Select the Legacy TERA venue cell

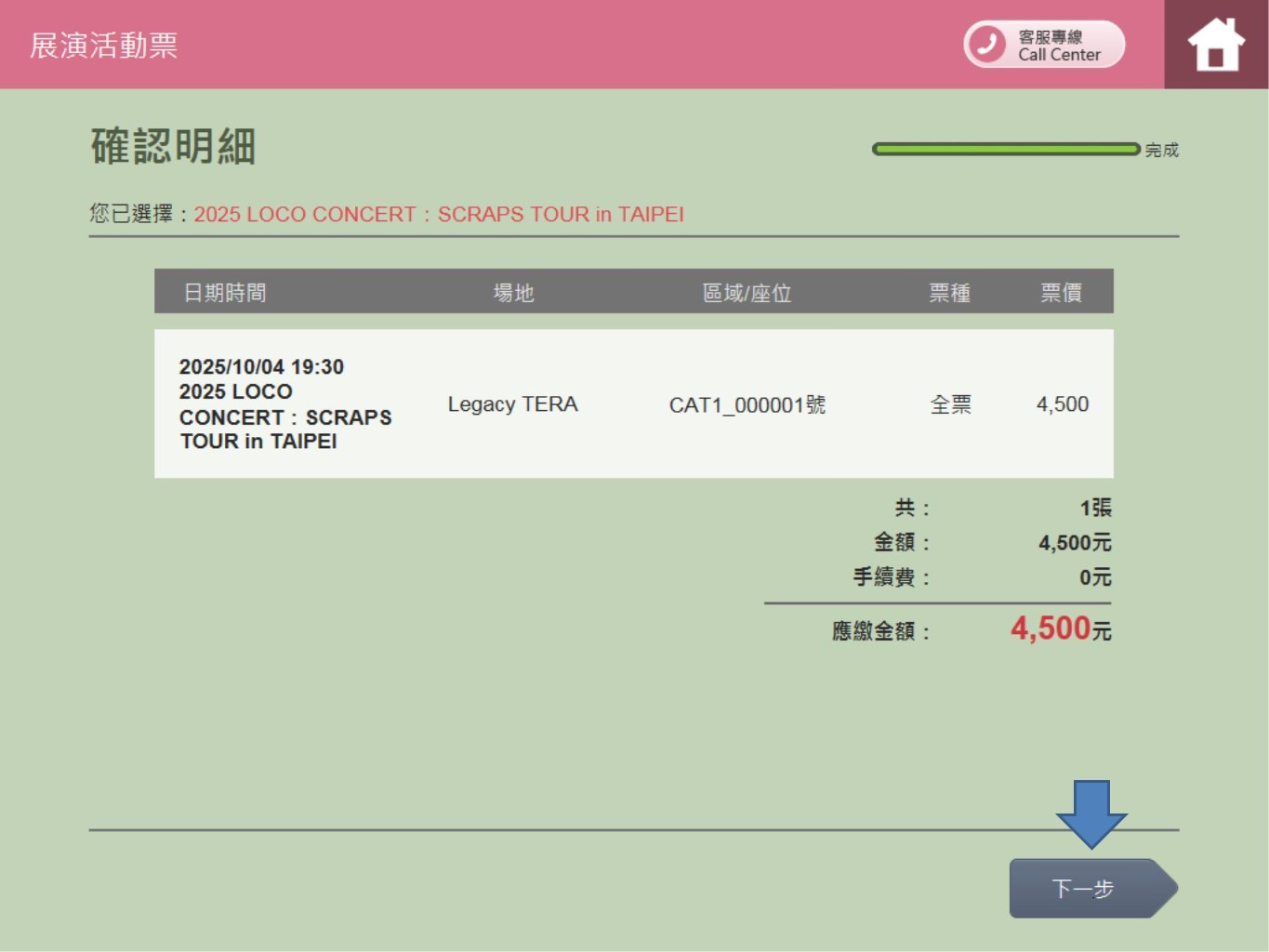pos(512,404)
